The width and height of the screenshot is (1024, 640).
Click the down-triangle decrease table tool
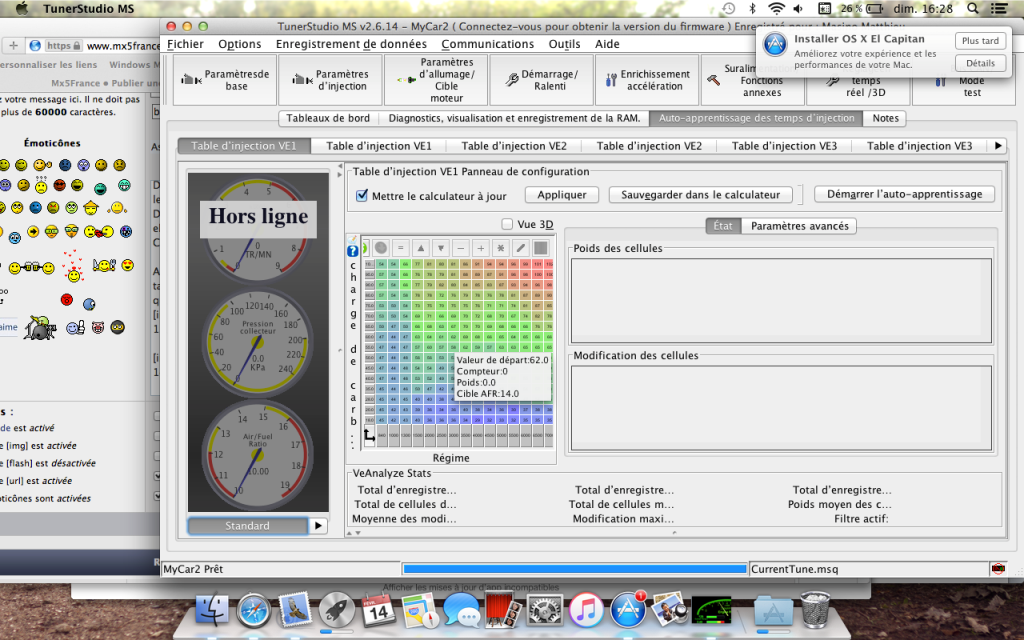click(x=441, y=248)
